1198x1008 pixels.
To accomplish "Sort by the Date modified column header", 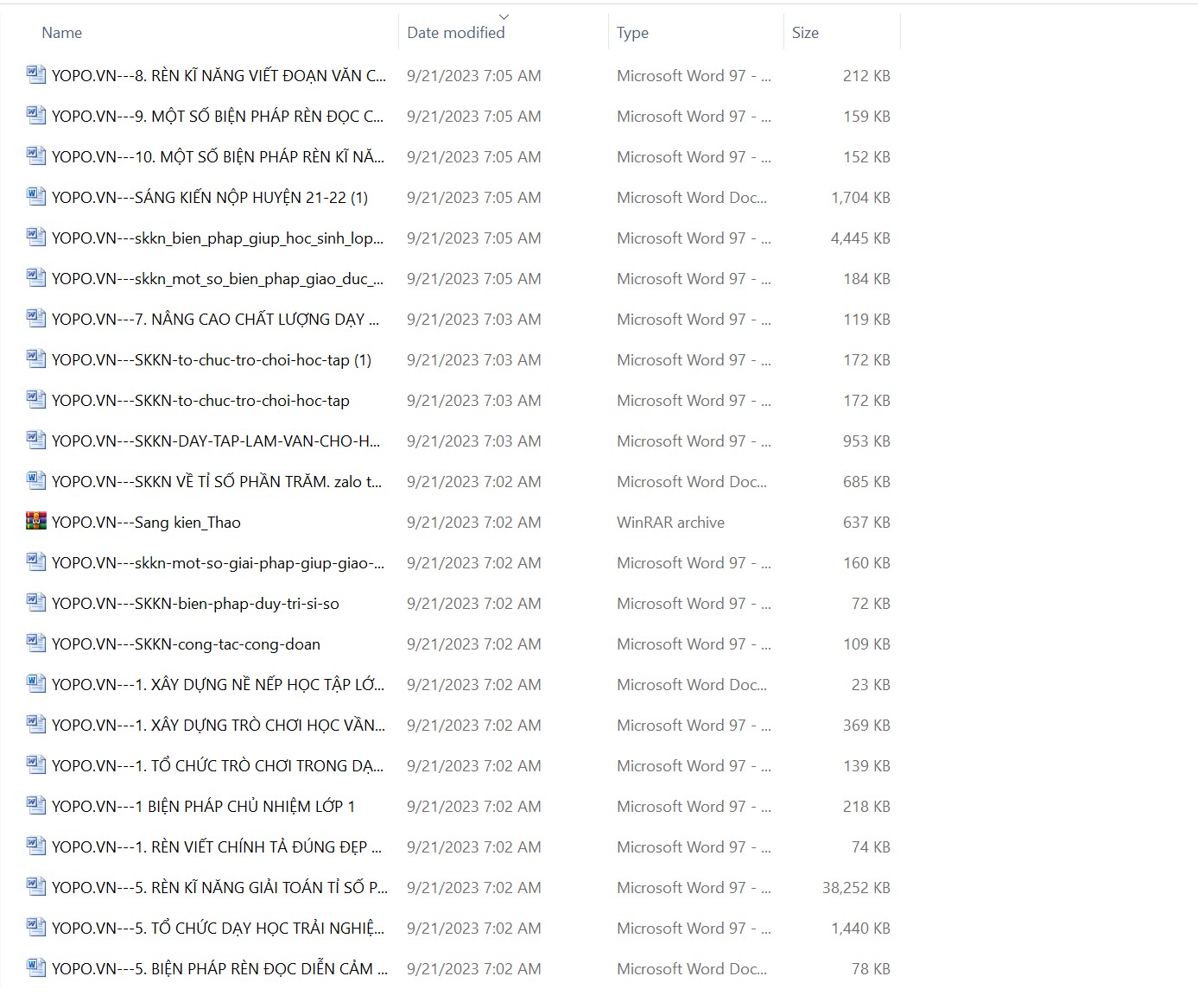I will pyautogui.click(x=456, y=33).
